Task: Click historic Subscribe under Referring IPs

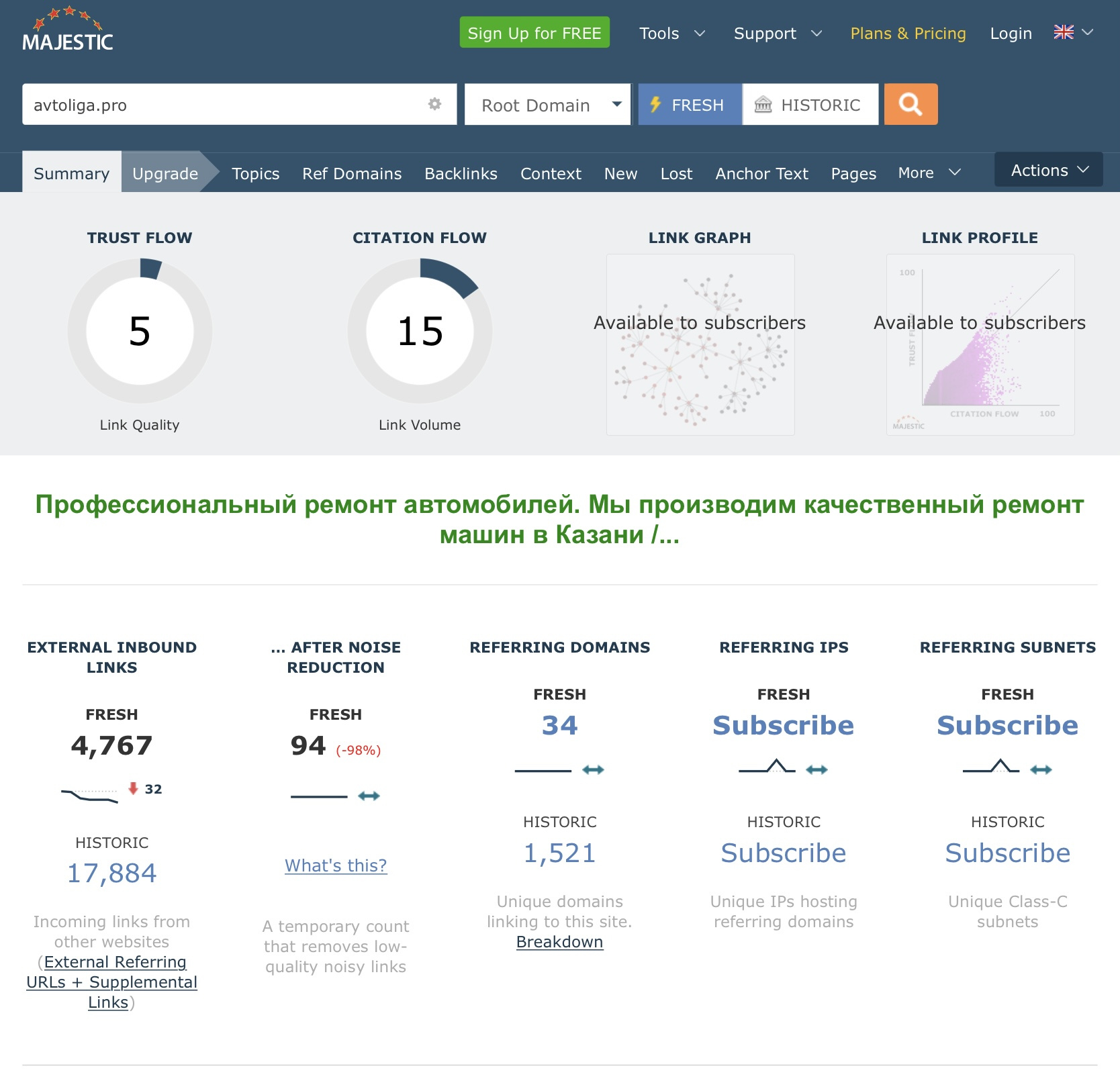Action: pos(783,853)
